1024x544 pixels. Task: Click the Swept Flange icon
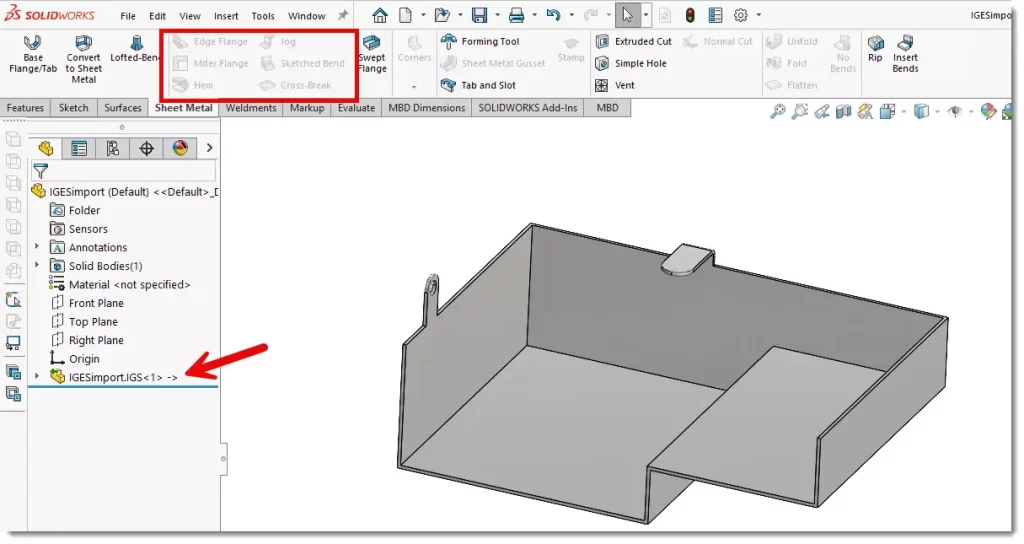(372, 53)
